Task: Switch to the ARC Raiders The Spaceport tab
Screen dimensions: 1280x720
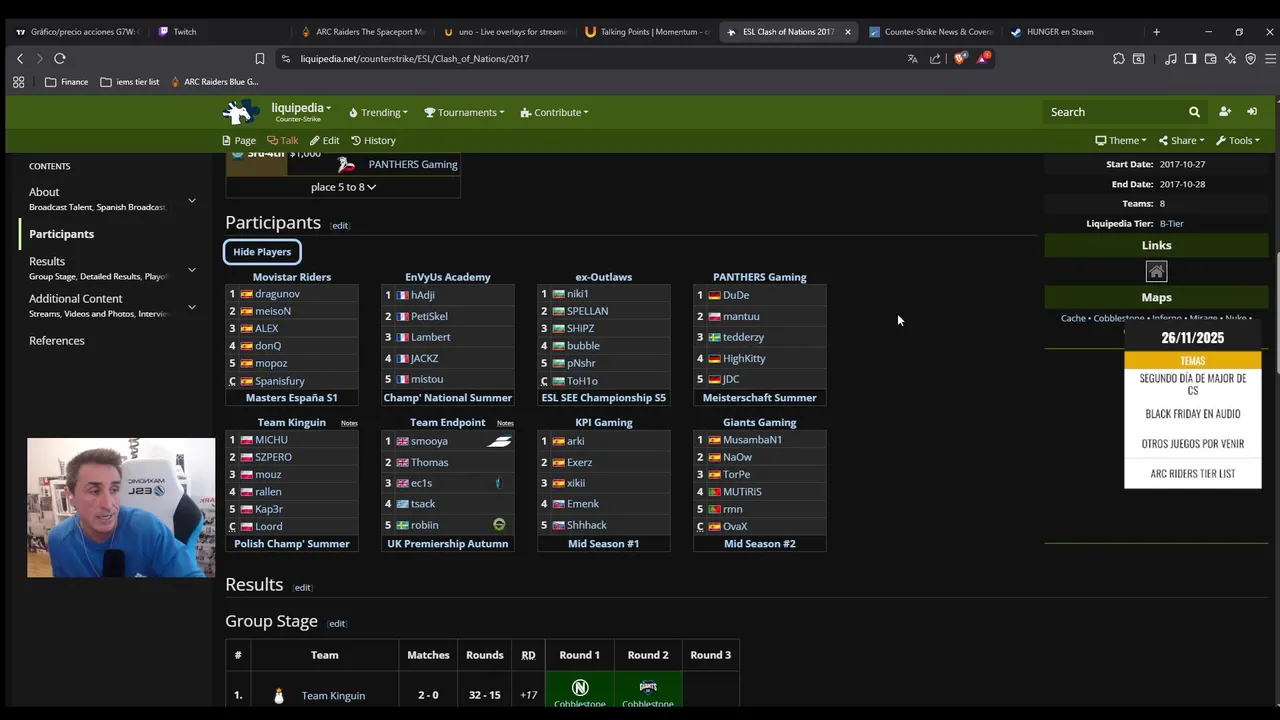Action: (363, 32)
